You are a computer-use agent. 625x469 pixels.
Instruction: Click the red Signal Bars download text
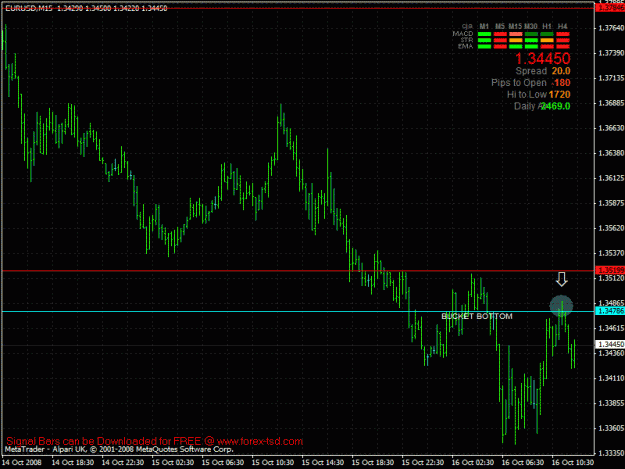[155, 442]
